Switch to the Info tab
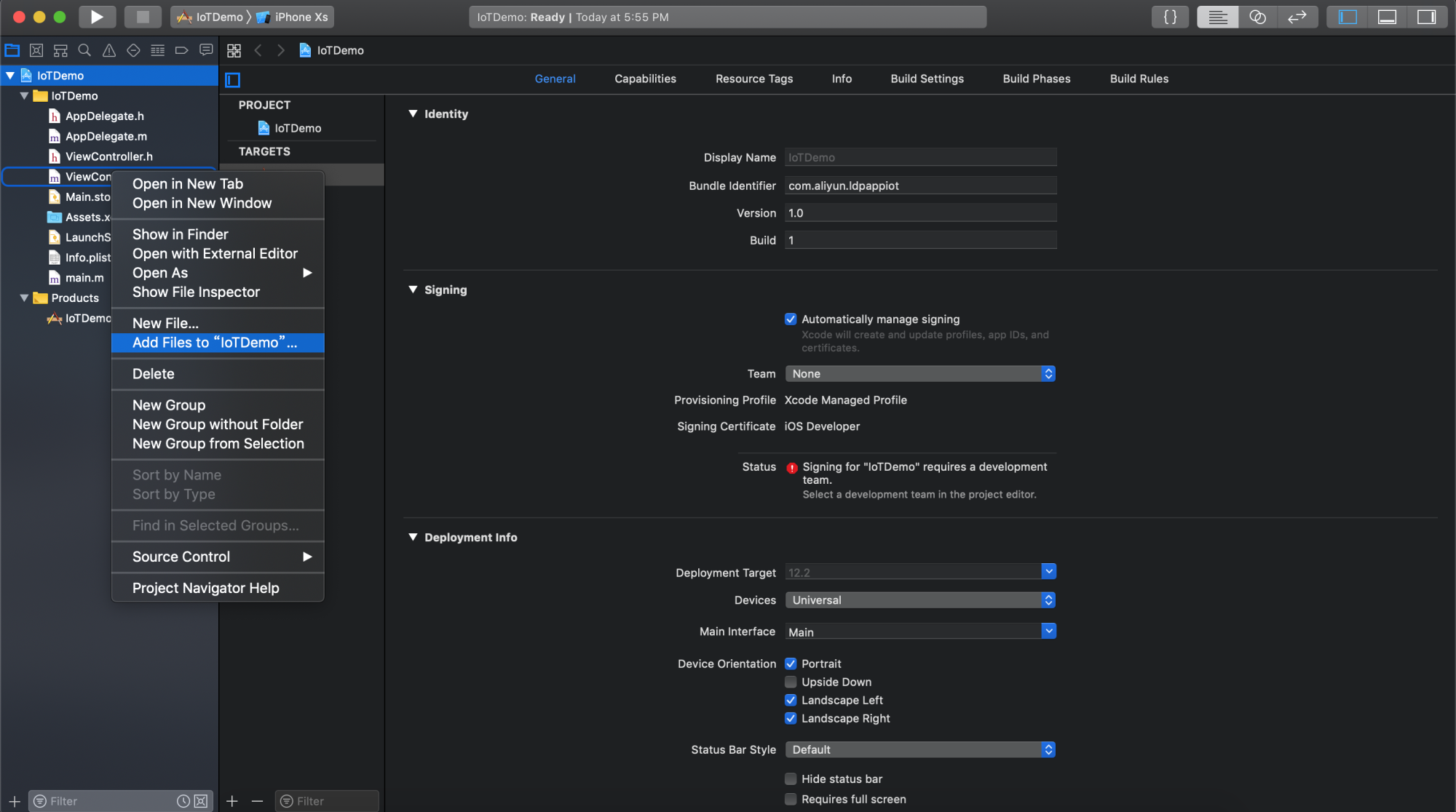The image size is (1456, 812). click(842, 79)
